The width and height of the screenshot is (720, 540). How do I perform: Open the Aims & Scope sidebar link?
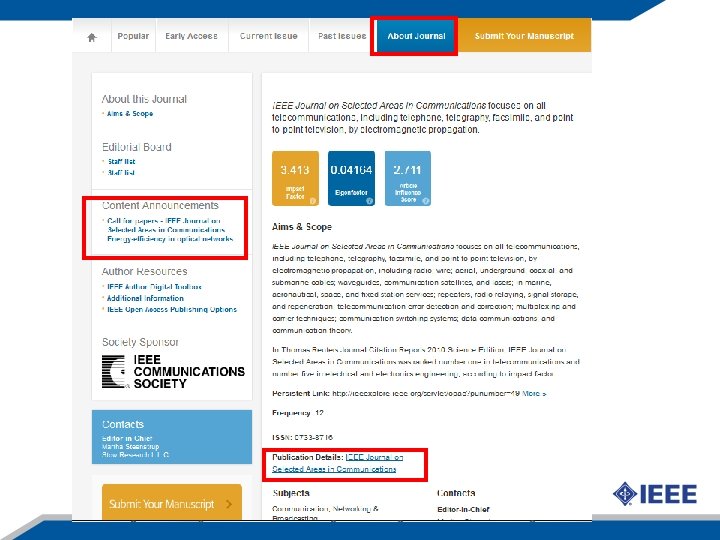[130, 113]
